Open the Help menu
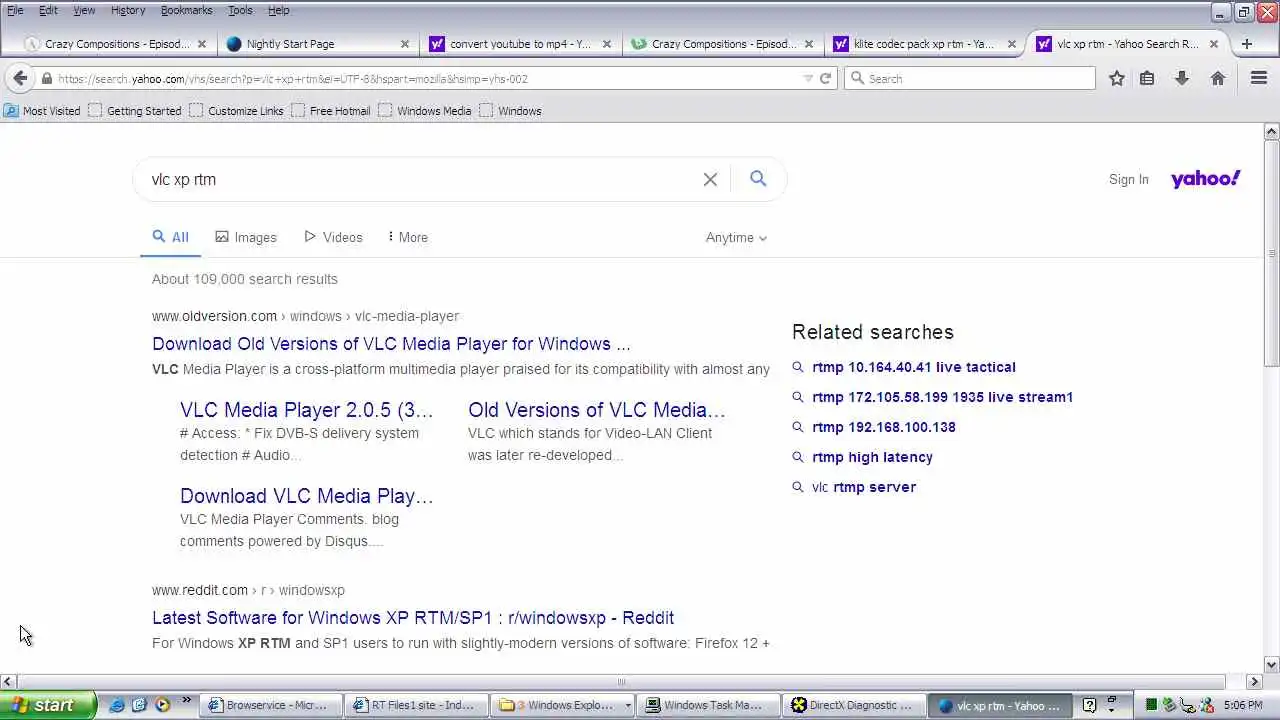This screenshot has width=1280, height=720. click(x=279, y=10)
